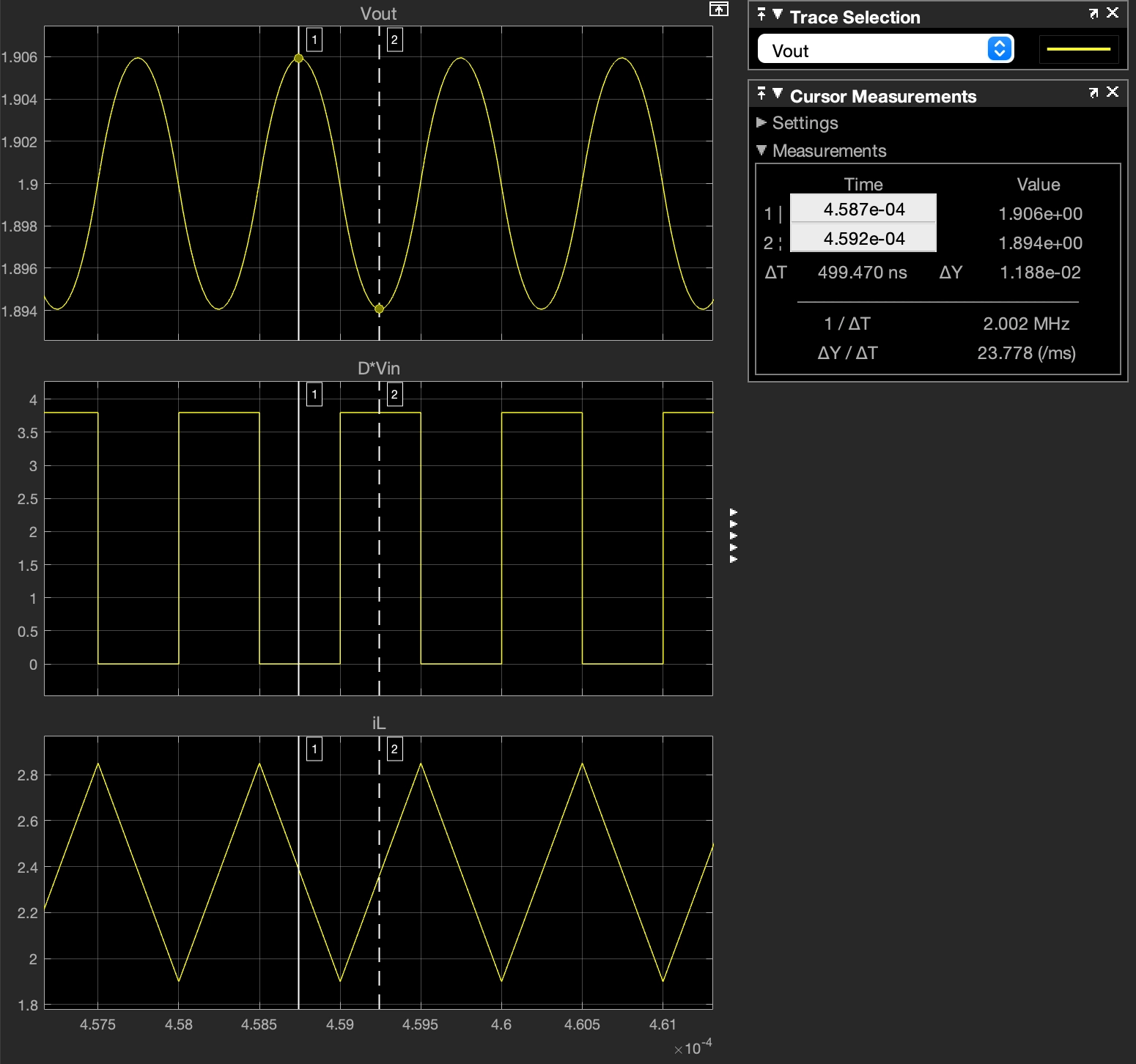Close the Trace Selection panel
Image resolution: width=1136 pixels, height=1064 pixels.
pos(1113,12)
